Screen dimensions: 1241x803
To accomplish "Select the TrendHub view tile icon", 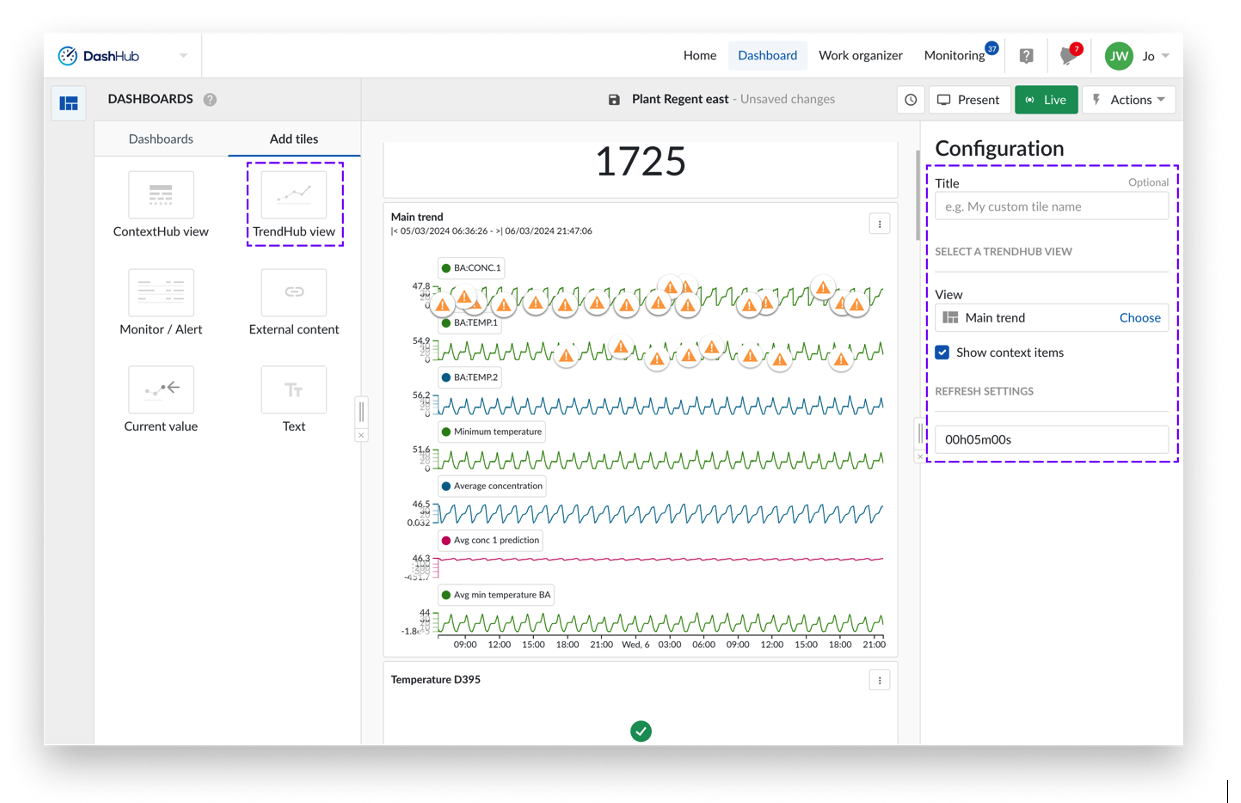I will click(294, 196).
